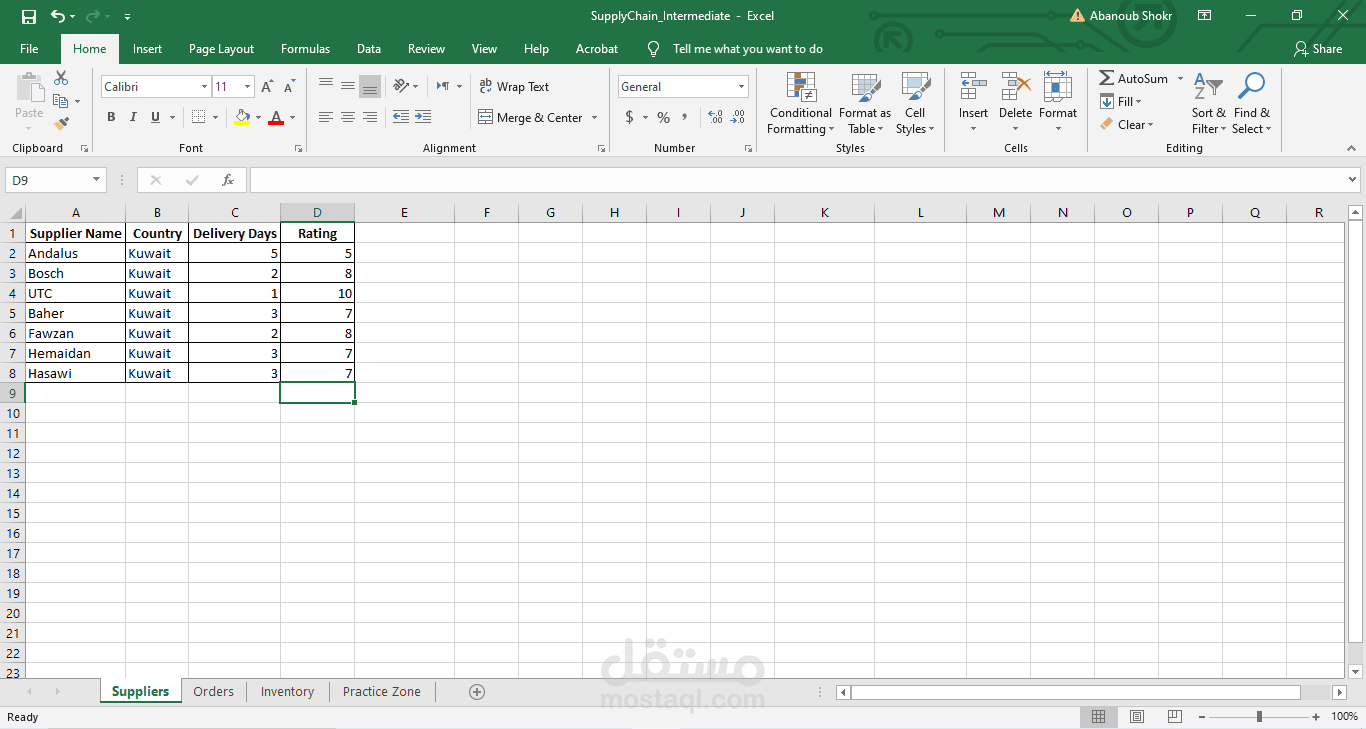Screen dimensions: 1366x729
Task: Toggle Bold formatting
Action: click(111, 117)
